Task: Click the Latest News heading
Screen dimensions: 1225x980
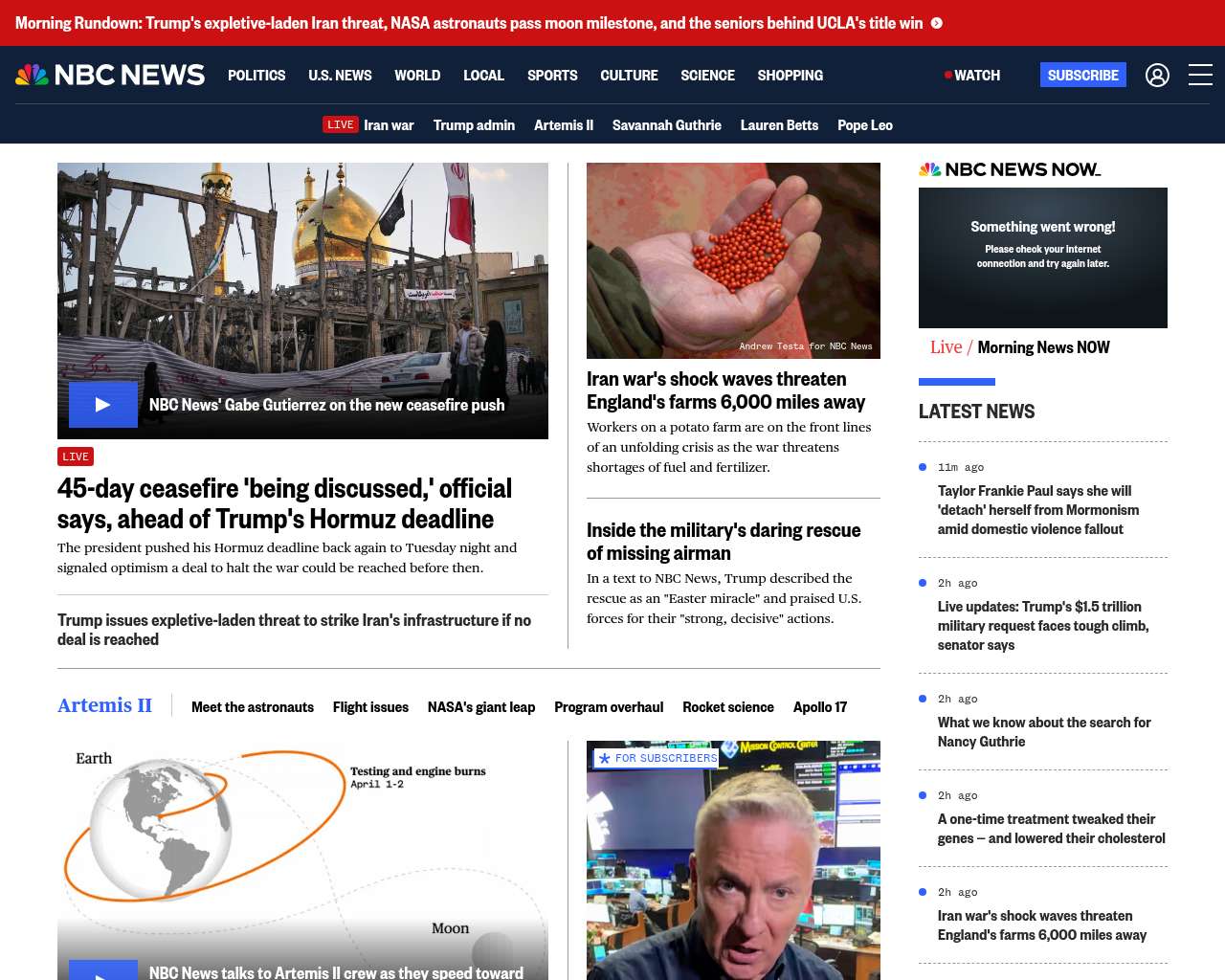Action: tap(976, 412)
